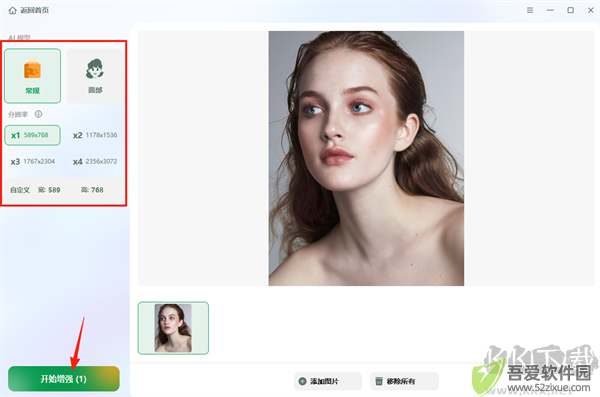The width and height of the screenshot is (600, 397).
Task: Choose x1 589x768 resolution
Action: (x=33, y=135)
